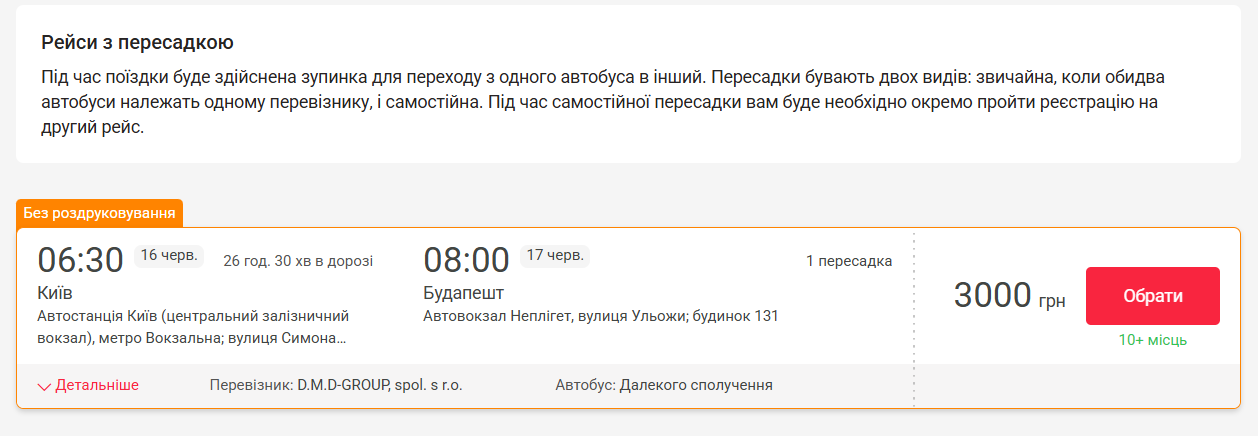Click the arrival city Будапешт

[464, 293]
